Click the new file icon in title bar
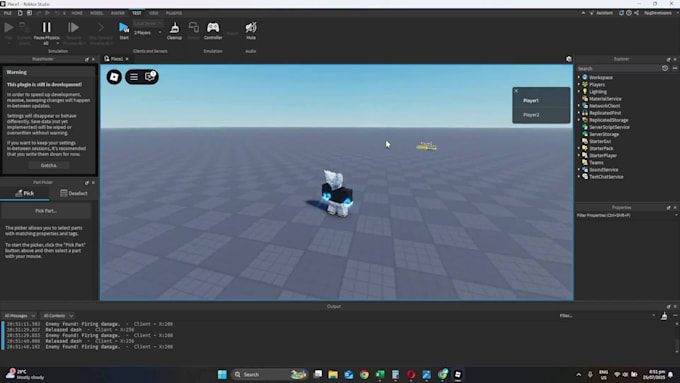 coord(20,13)
